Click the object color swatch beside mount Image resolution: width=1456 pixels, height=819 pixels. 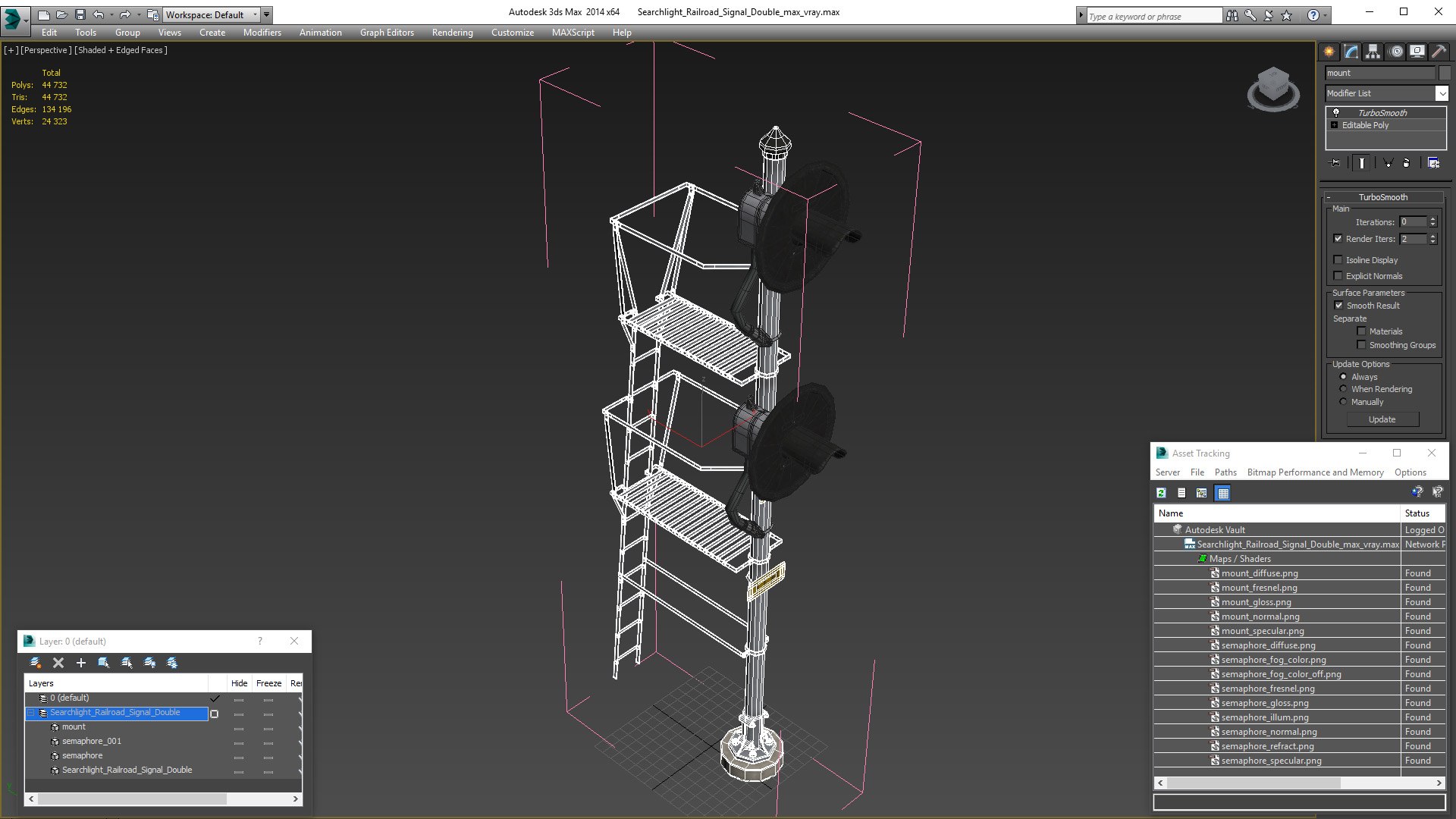click(x=1445, y=73)
